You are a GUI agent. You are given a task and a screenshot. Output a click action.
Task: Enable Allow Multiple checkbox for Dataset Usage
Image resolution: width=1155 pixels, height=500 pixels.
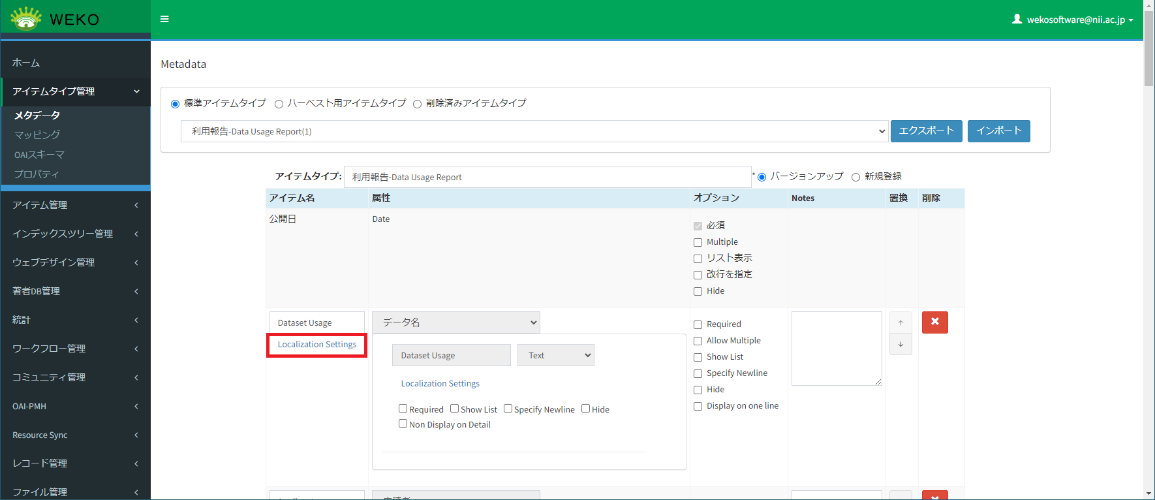(x=698, y=341)
